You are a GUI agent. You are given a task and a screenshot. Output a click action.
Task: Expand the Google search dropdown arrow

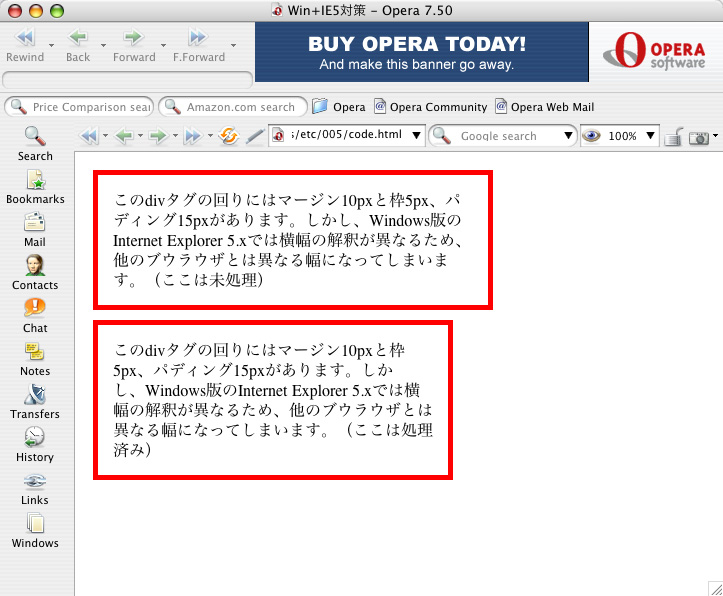[569, 136]
